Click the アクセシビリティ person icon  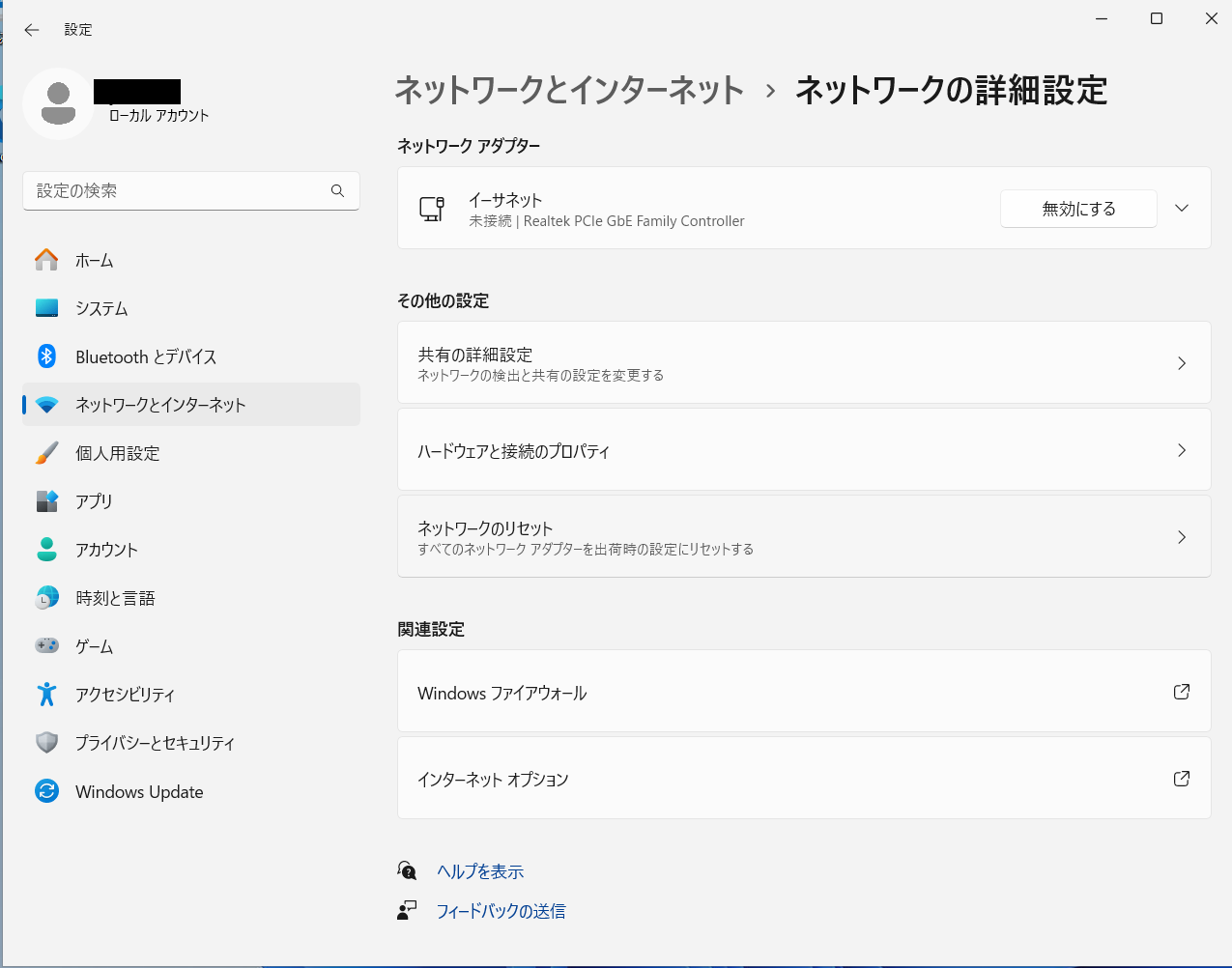46,695
